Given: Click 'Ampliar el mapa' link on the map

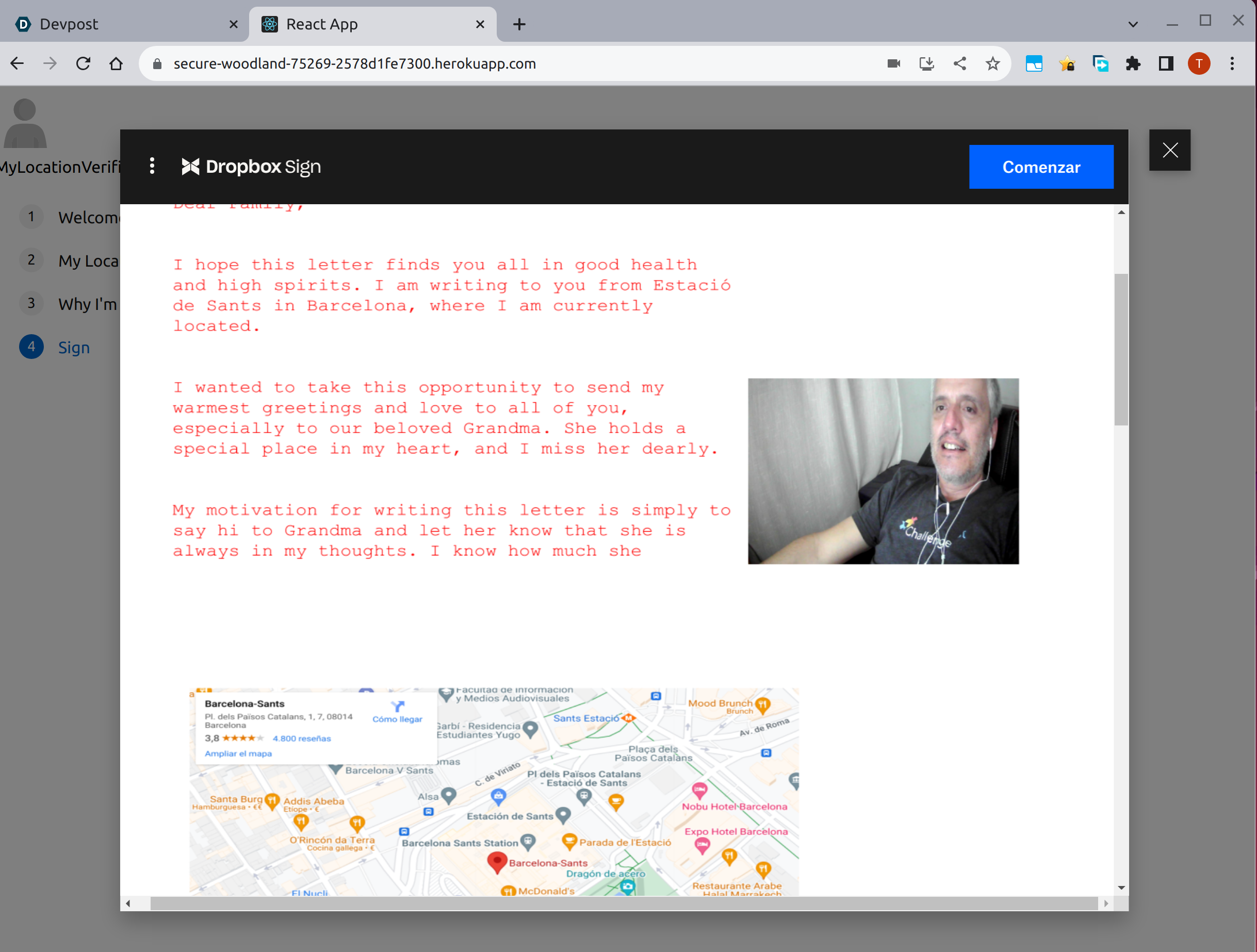Looking at the screenshot, I should 238,753.
